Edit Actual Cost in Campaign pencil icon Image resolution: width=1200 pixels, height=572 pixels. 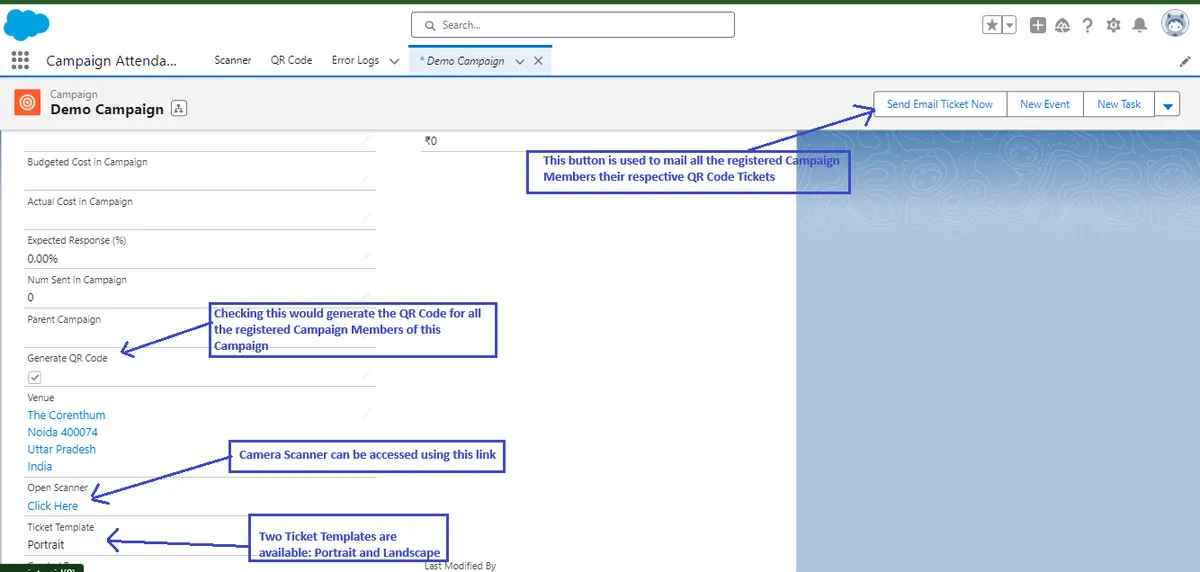point(367,216)
